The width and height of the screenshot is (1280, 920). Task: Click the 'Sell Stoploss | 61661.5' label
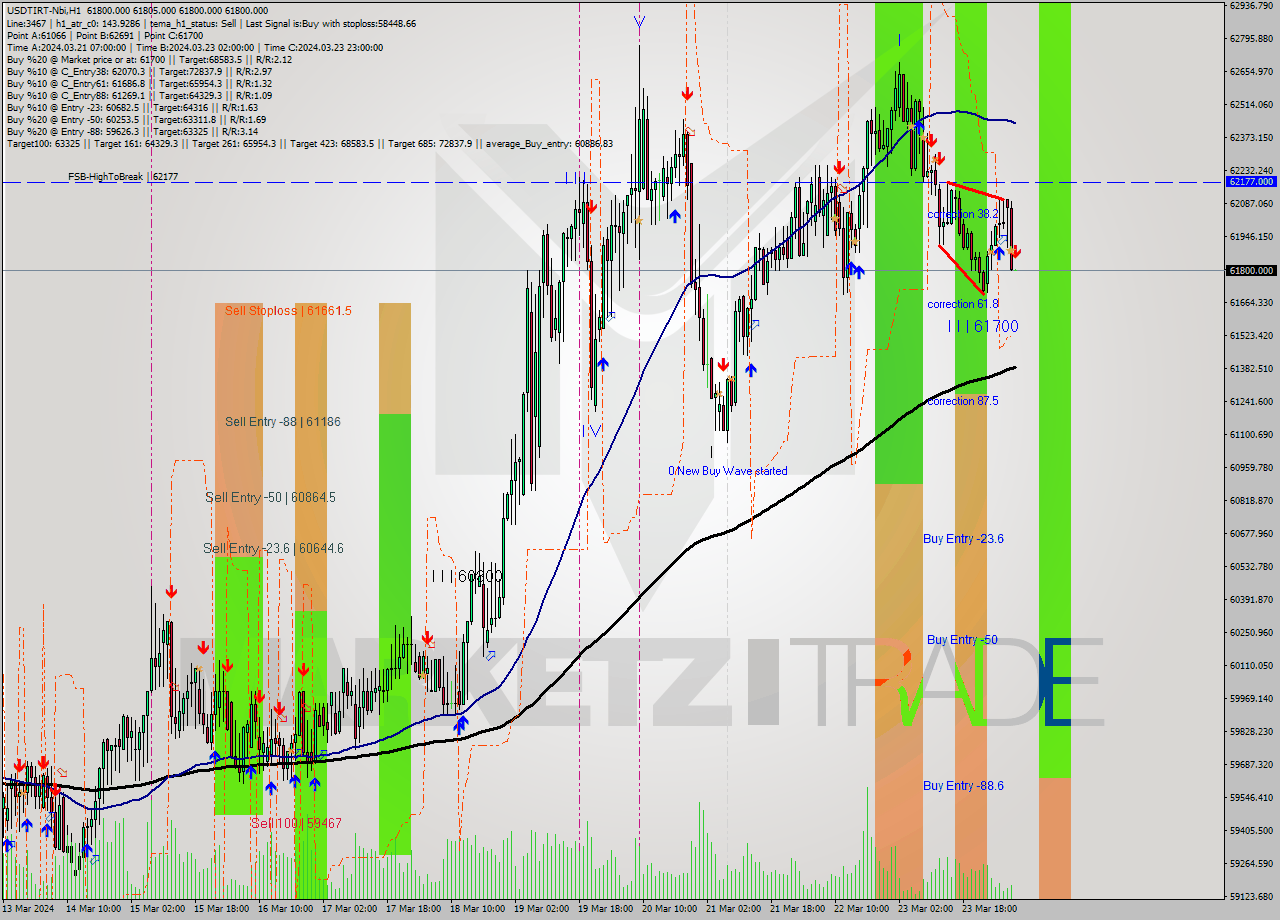click(288, 311)
